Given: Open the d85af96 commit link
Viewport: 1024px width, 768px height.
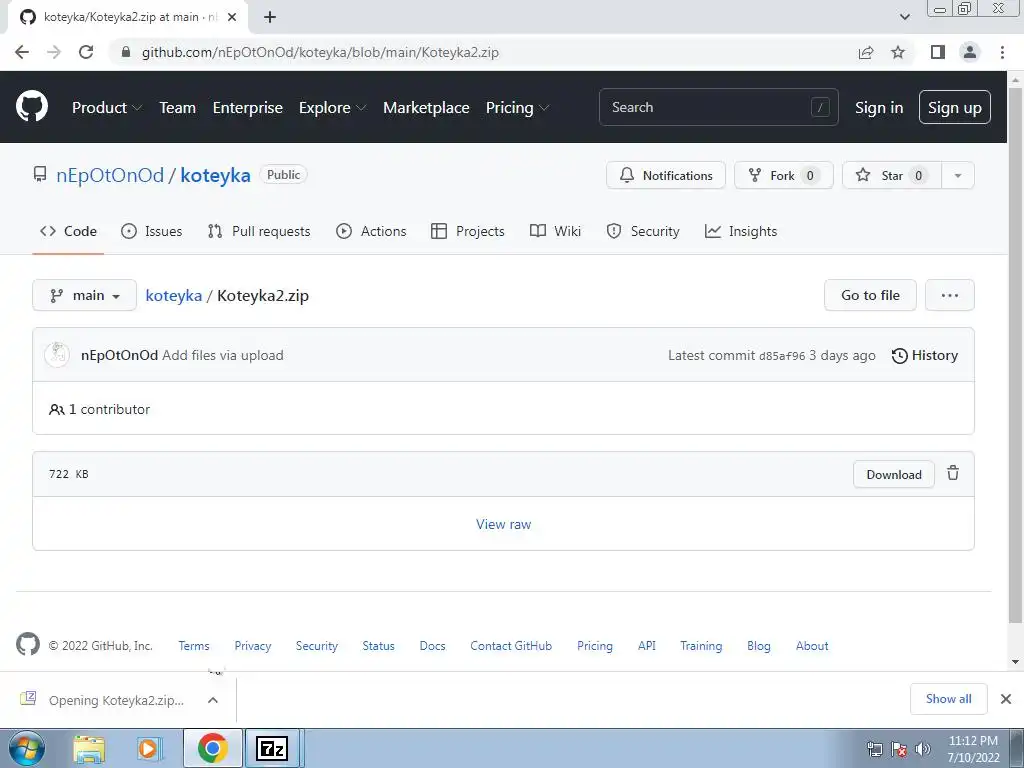Looking at the screenshot, I should [782, 356].
